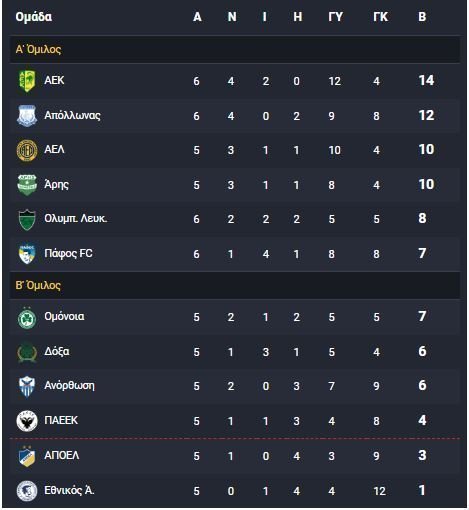Click the Εθνικός Ά. round badge

[x=27, y=491]
